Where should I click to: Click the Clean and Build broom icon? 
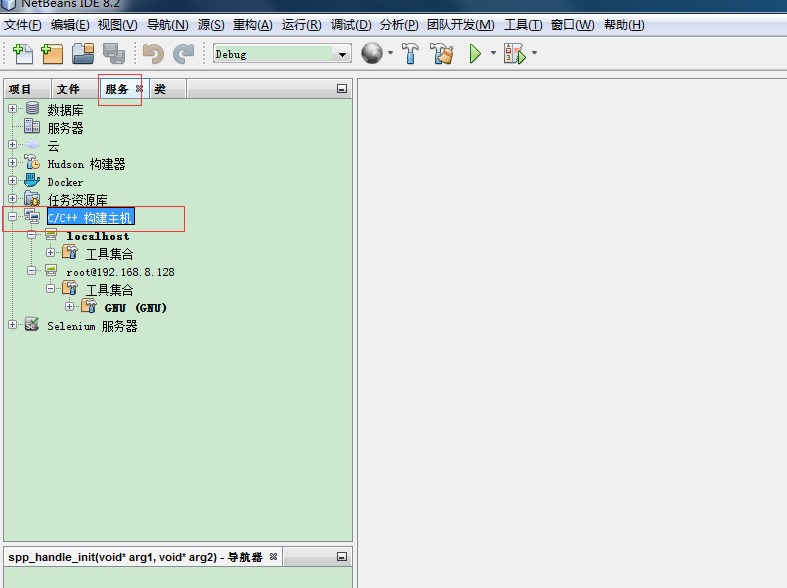(442, 53)
